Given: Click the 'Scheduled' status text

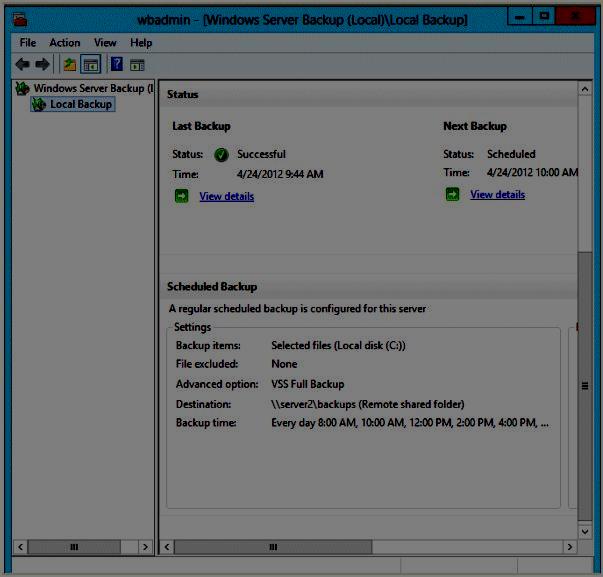Looking at the screenshot, I should point(511,154).
